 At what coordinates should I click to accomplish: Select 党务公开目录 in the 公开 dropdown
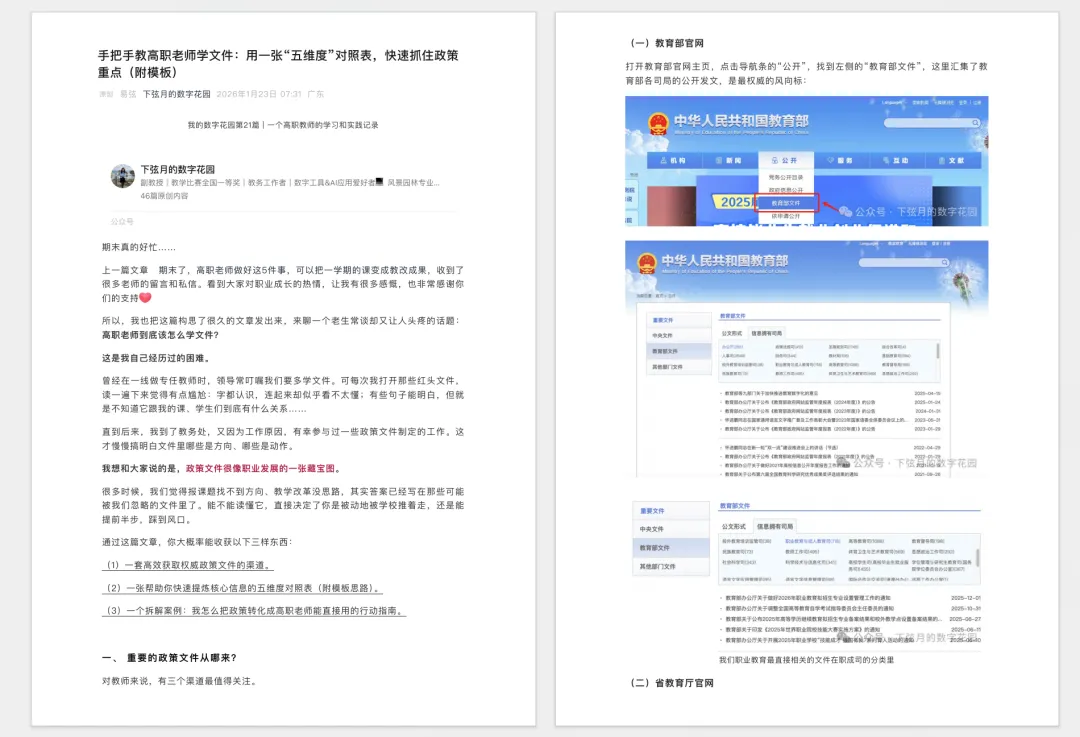(x=786, y=177)
